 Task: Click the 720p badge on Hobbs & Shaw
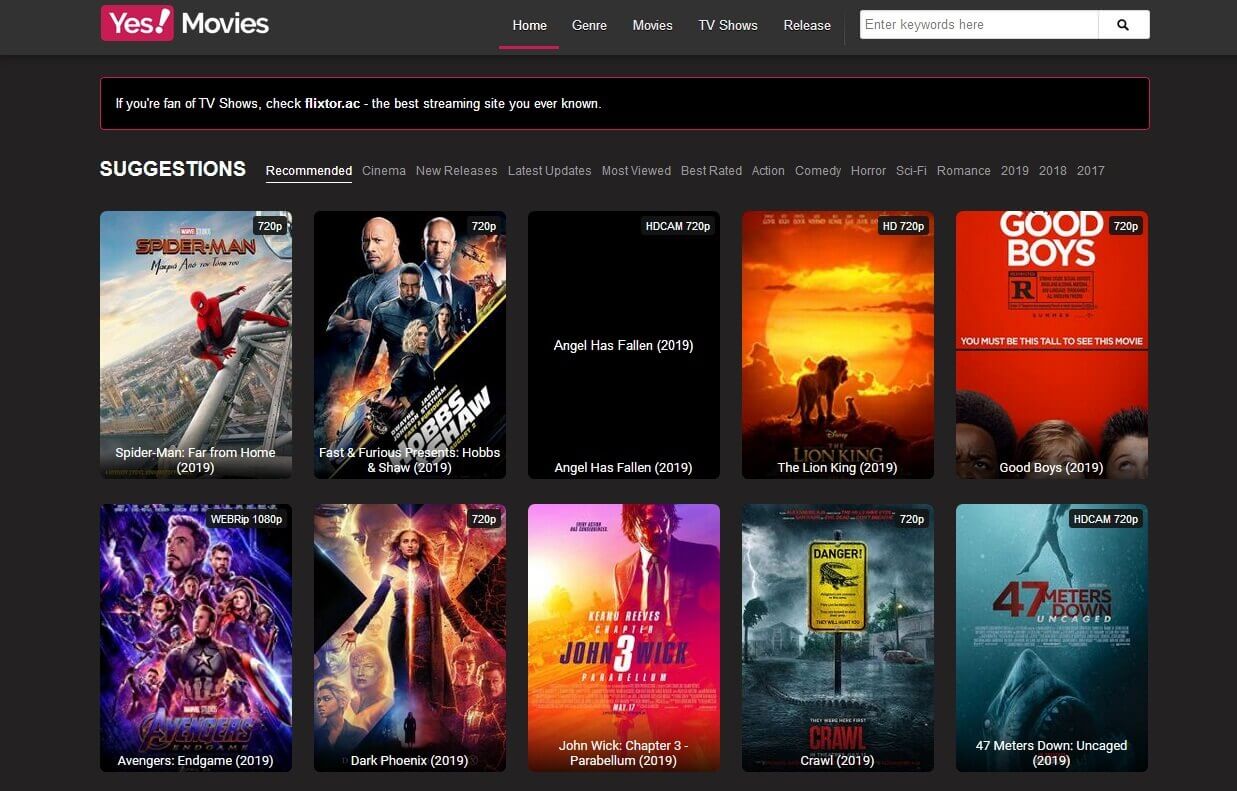click(x=484, y=226)
